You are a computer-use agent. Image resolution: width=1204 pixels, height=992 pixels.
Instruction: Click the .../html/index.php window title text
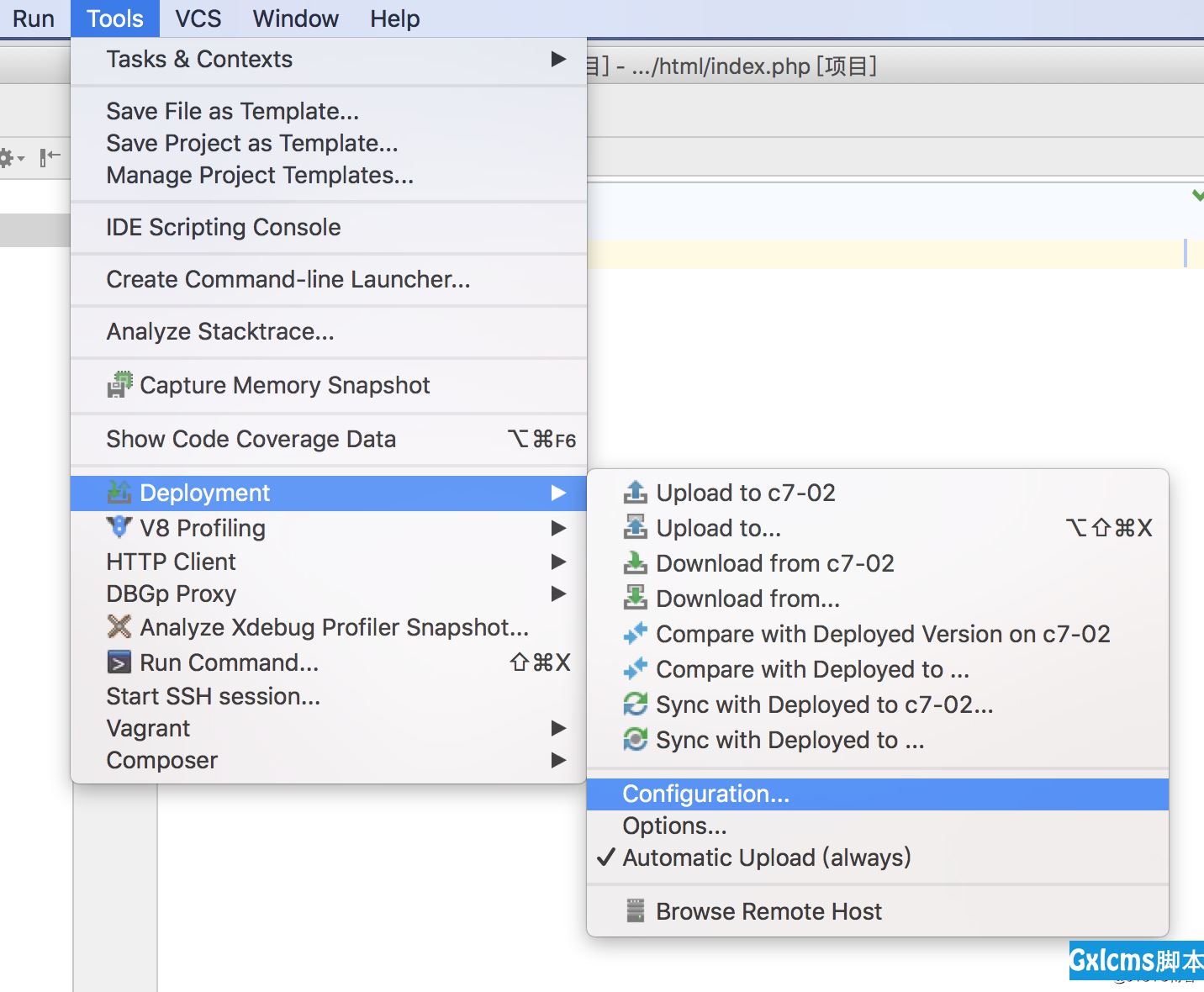click(721, 66)
